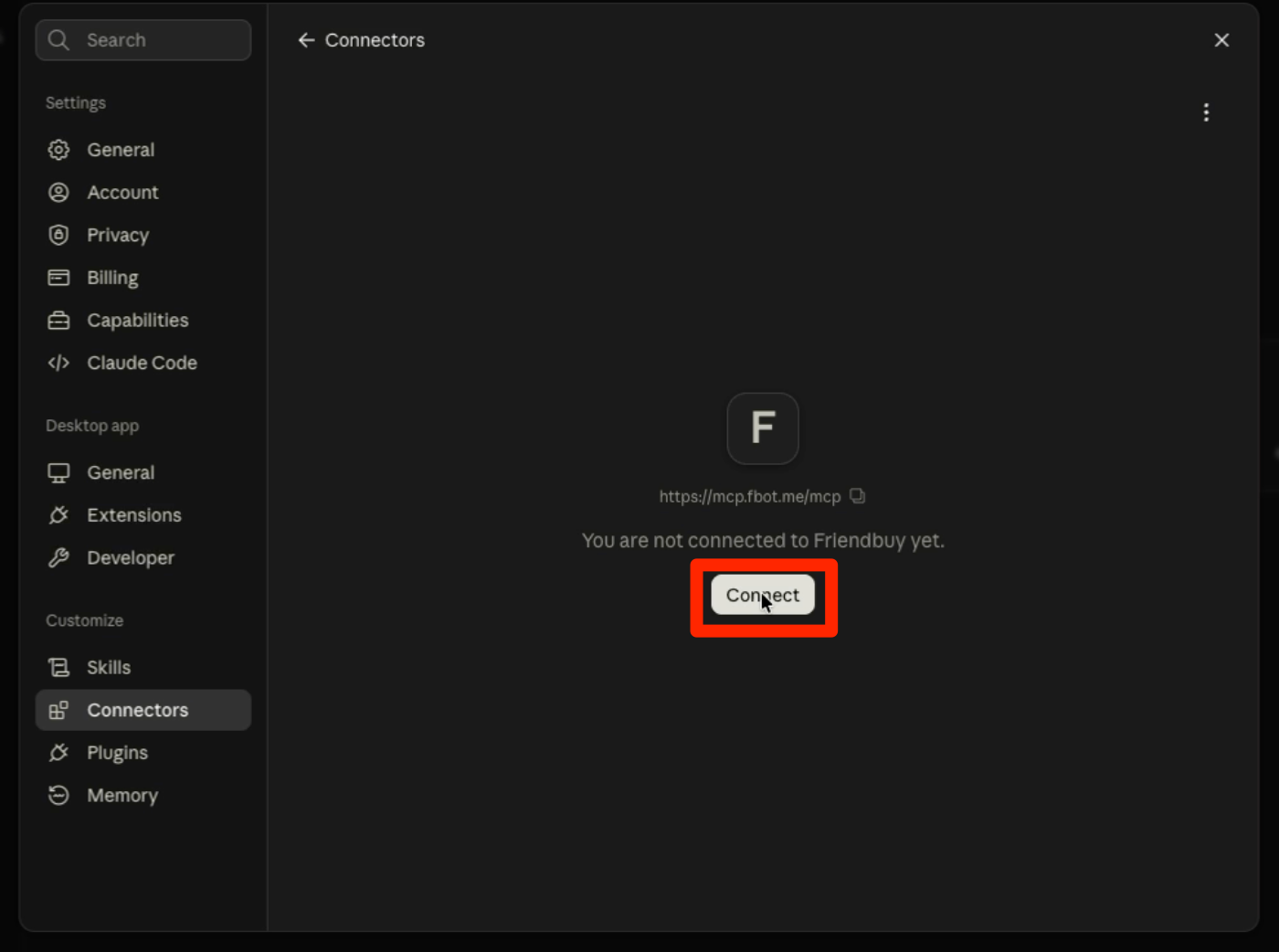Screen dimensions: 1279x952
Task: Go to Account settings
Action: [x=143, y=193]
